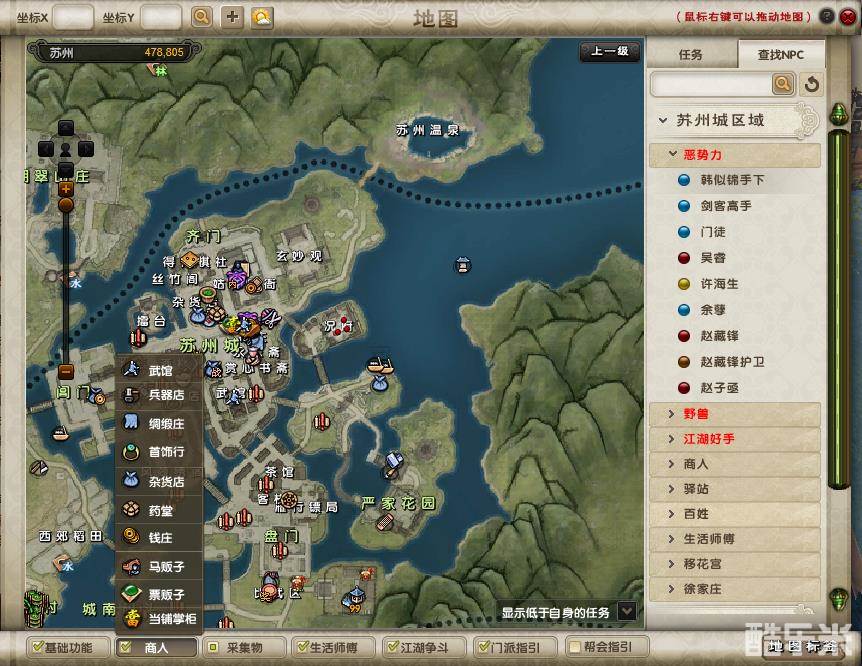Toggle the 基础功能 checkbox

(x=37, y=647)
